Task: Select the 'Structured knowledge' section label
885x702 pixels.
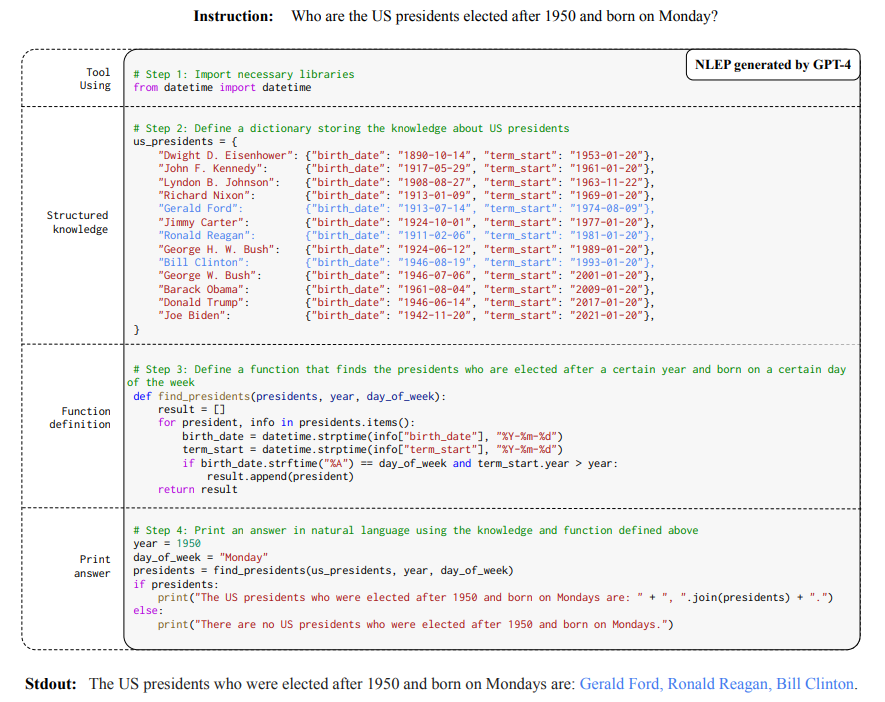Action: (x=78, y=223)
